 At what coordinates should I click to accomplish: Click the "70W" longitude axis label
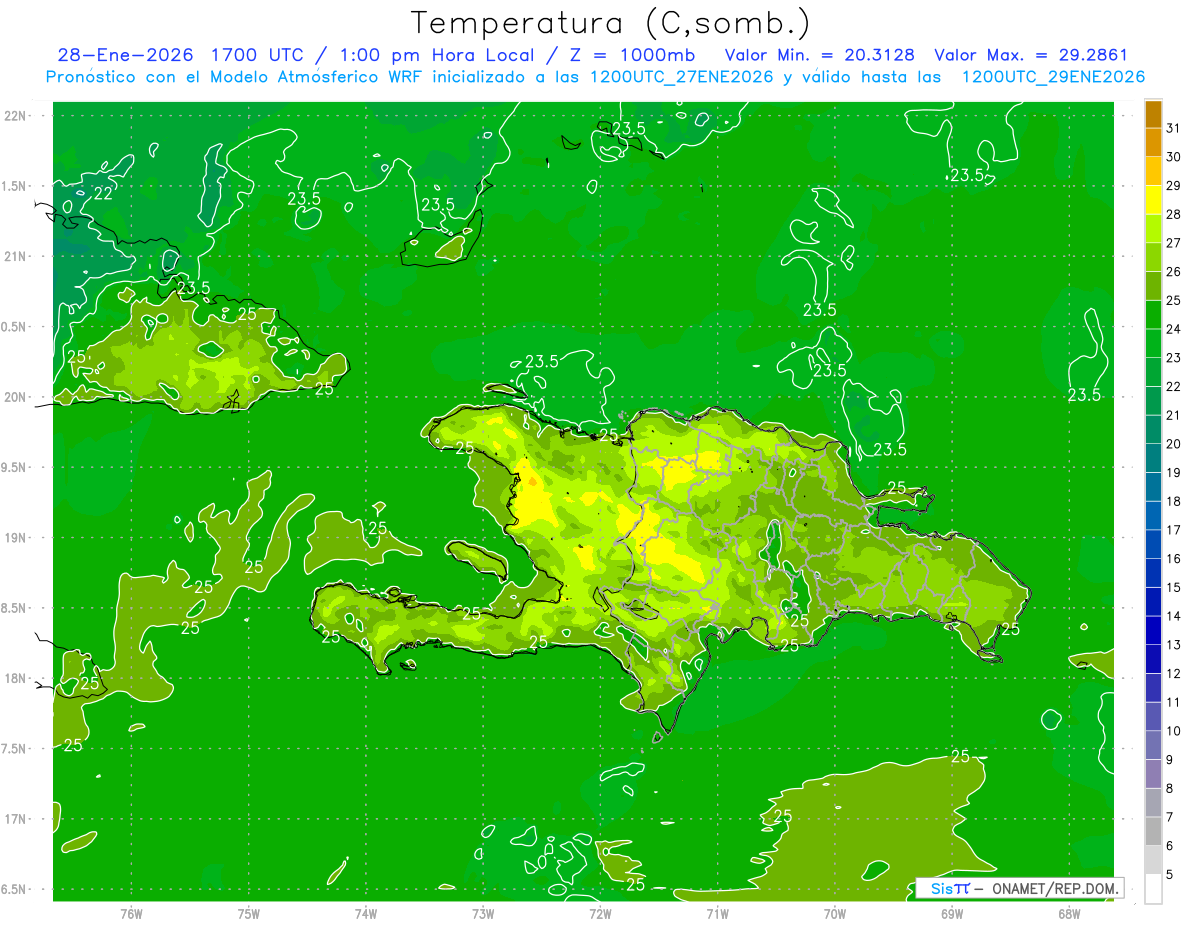[835, 913]
